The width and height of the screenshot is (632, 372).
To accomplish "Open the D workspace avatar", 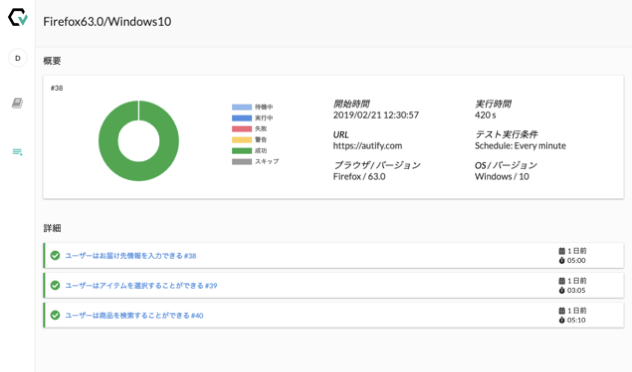I will pyautogui.click(x=18, y=58).
